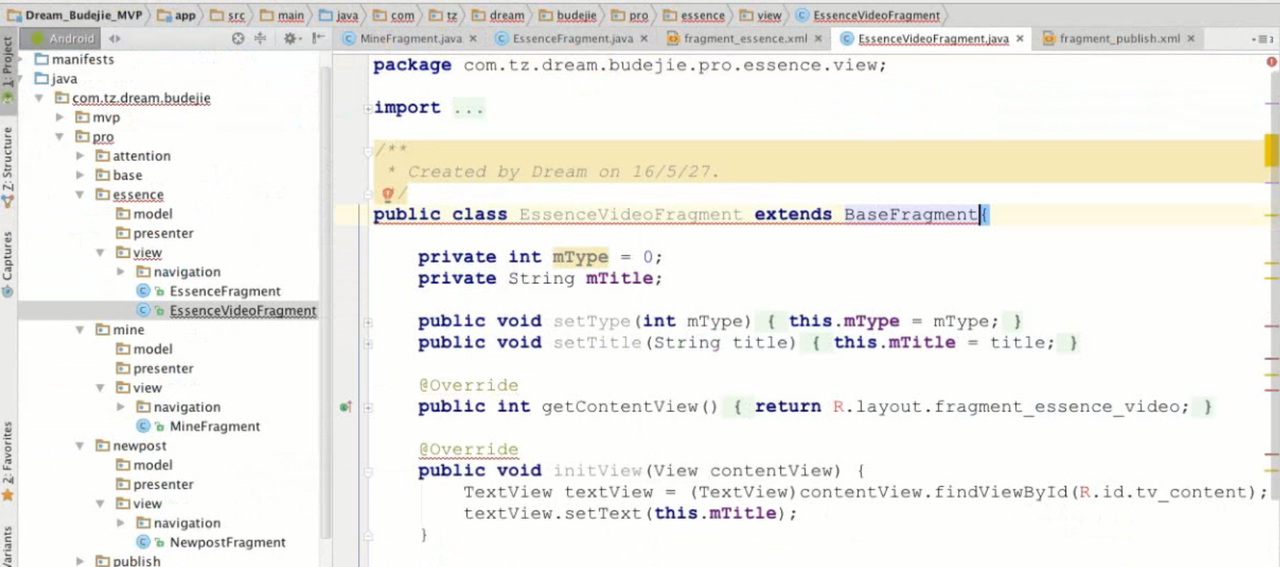
Task: Hide the Project panel using the hide icon
Action: point(318,39)
